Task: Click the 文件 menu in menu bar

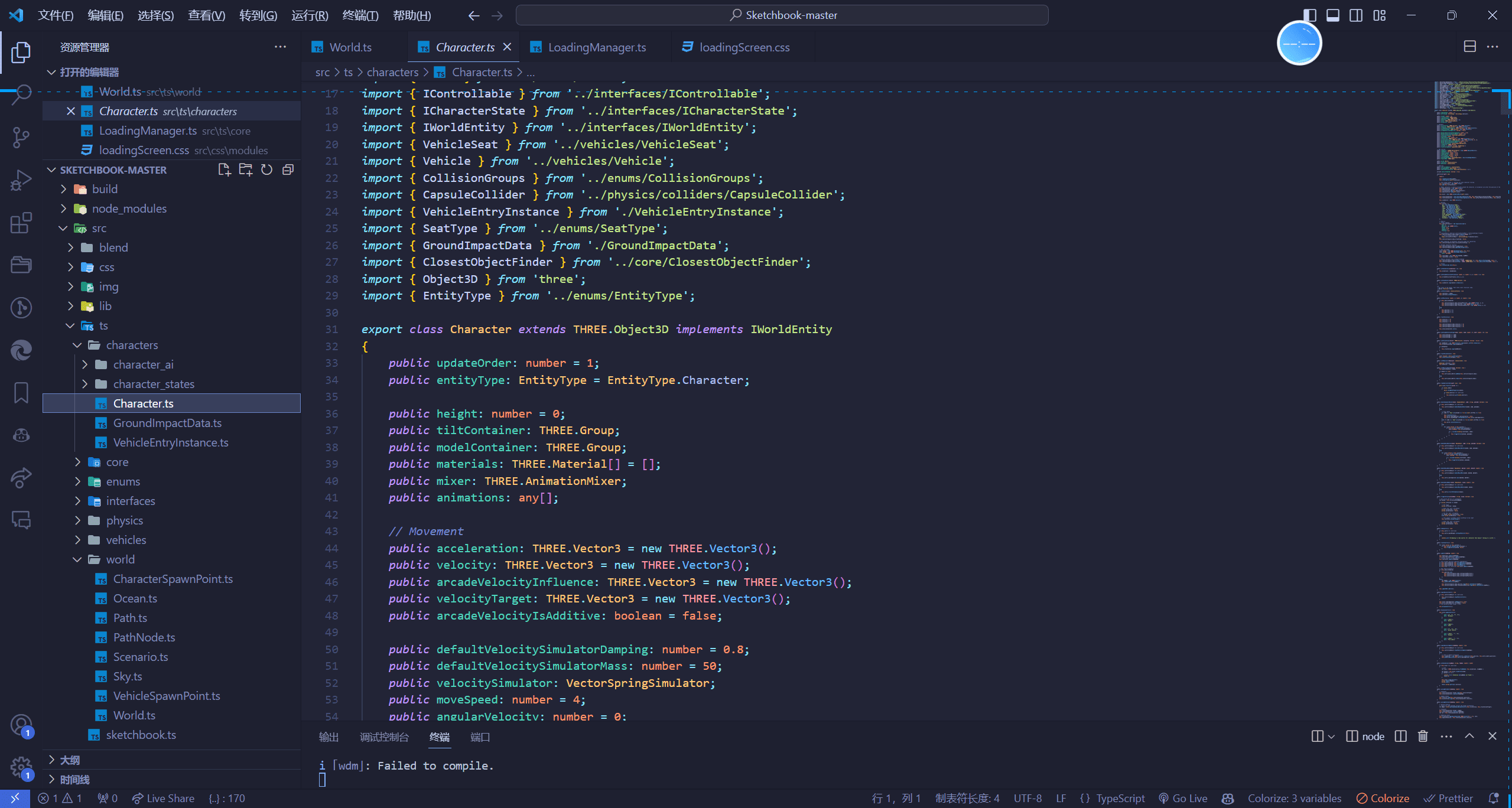Action: pyautogui.click(x=55, y=14)
